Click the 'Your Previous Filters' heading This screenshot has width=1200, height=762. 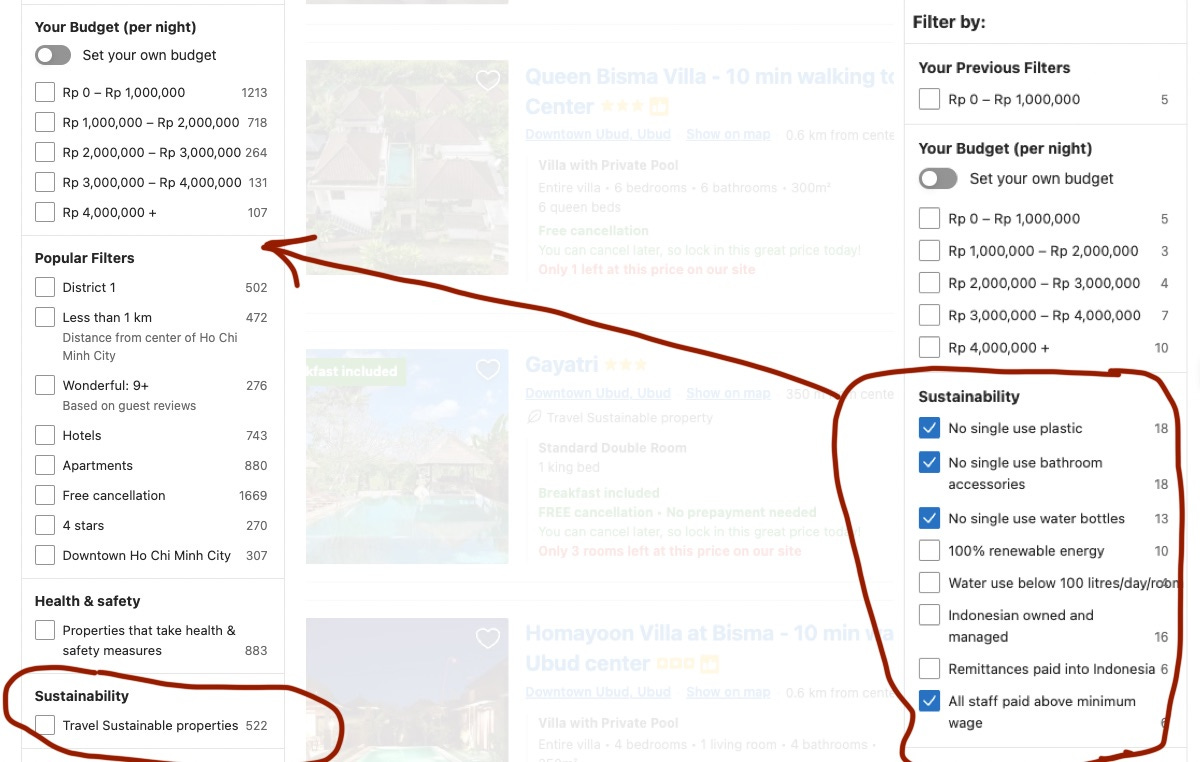994,68
